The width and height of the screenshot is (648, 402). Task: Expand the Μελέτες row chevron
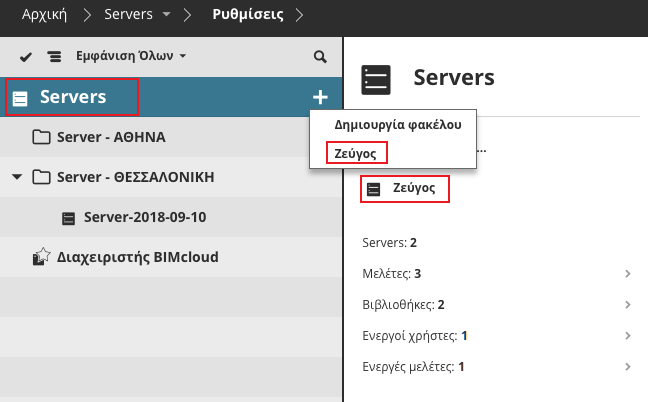coord(627,273)
